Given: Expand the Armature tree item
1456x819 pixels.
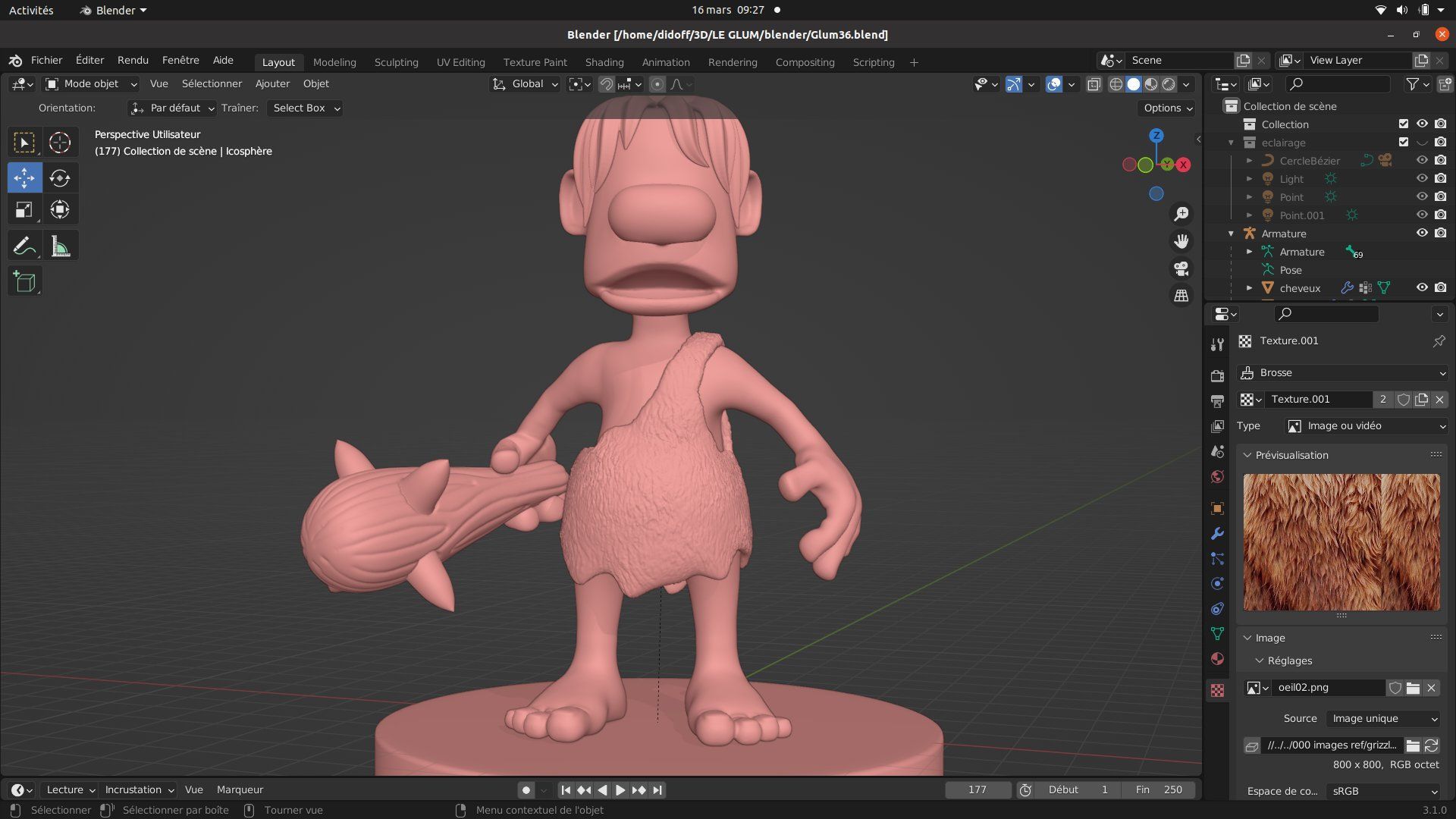Looking at the screenshot, I should click(x=1249, y=252).
